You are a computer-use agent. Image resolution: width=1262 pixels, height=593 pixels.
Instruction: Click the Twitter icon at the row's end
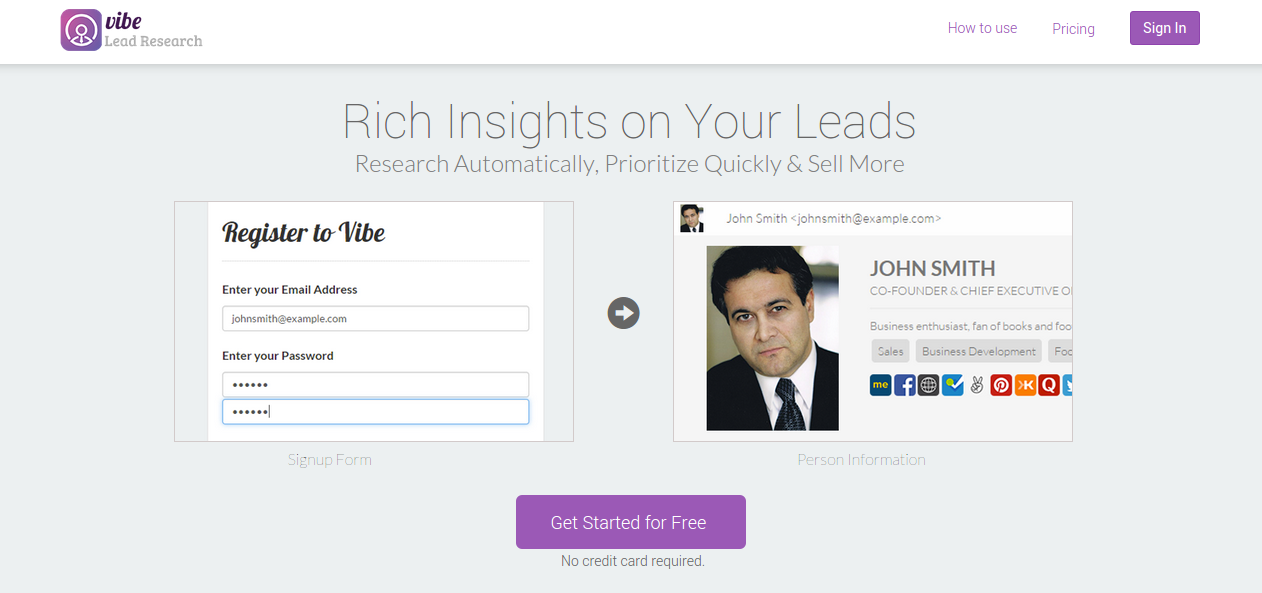coord(1066,385)
